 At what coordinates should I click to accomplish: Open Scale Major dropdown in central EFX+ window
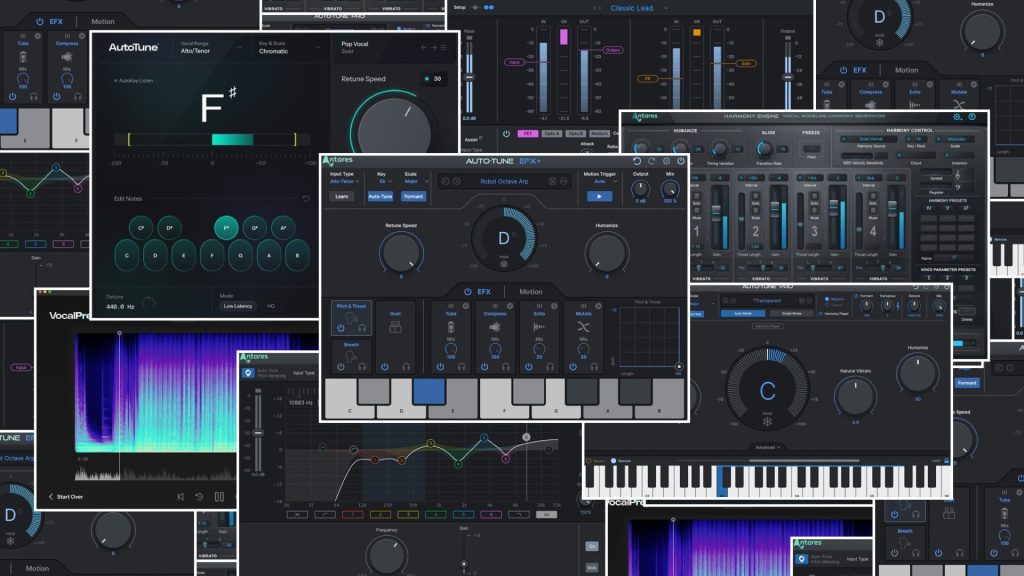[415, 182]
